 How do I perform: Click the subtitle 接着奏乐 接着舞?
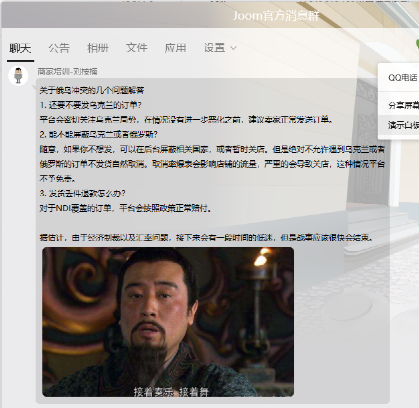171,392
